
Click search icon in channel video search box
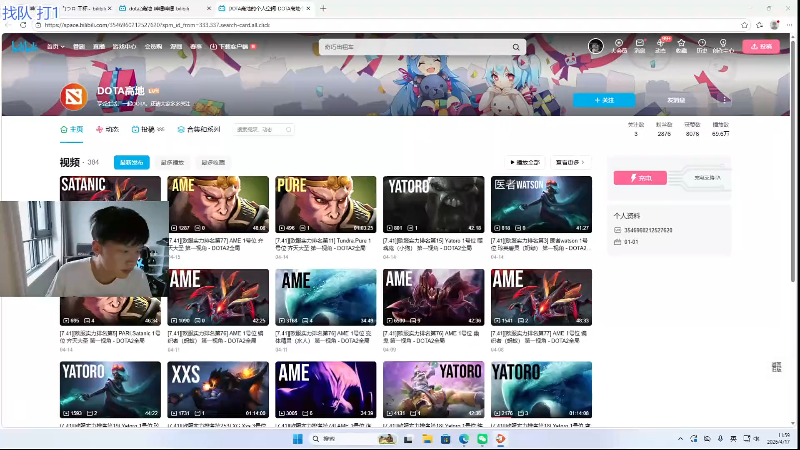click(288, 130)
